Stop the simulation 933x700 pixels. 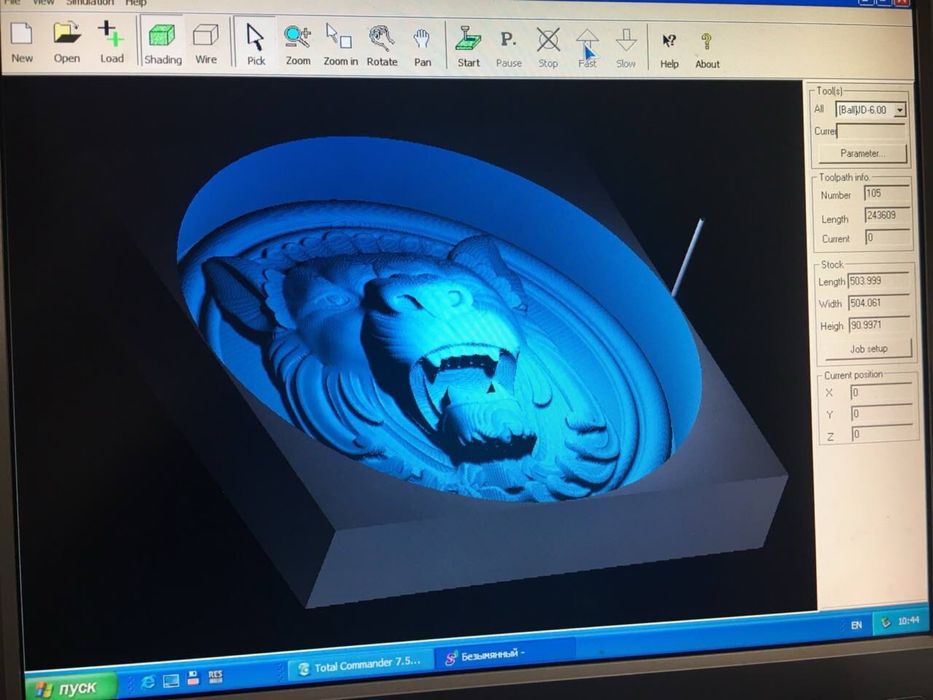click(x=548, y=48)
